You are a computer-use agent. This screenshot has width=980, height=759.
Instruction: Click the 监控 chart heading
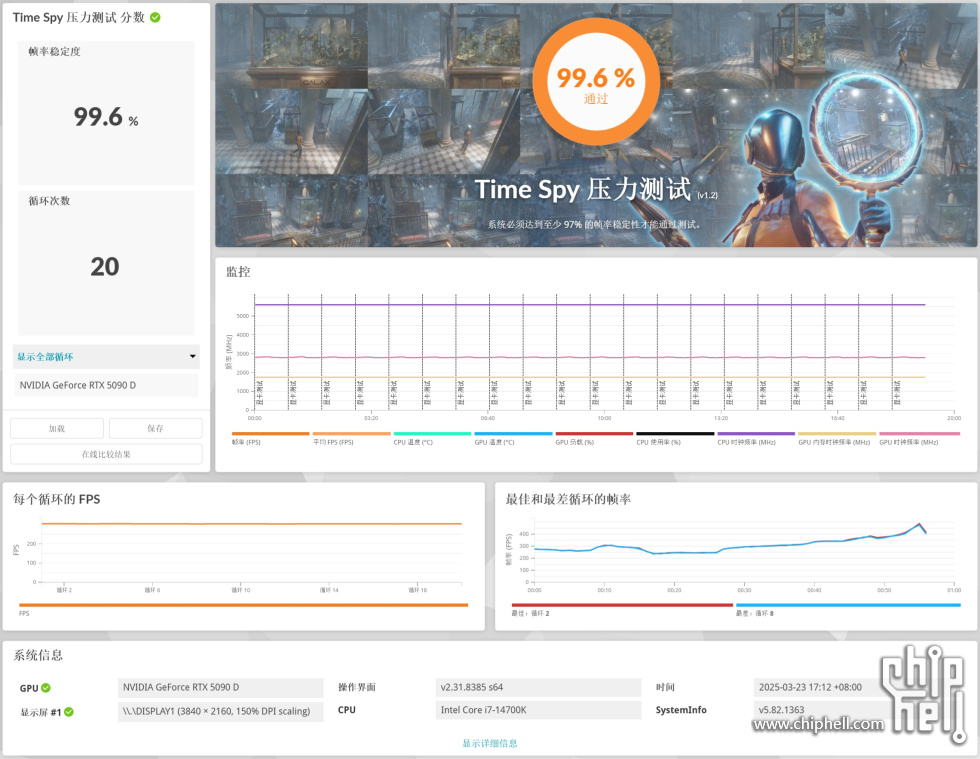pyautogui.click(x=238, y=271)
